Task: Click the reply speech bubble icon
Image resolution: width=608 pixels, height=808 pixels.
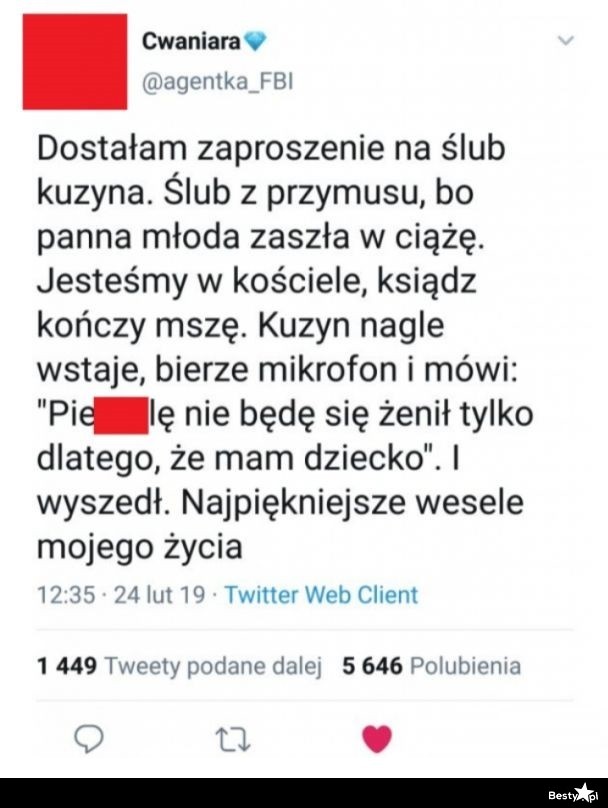Action: (91, 738)
